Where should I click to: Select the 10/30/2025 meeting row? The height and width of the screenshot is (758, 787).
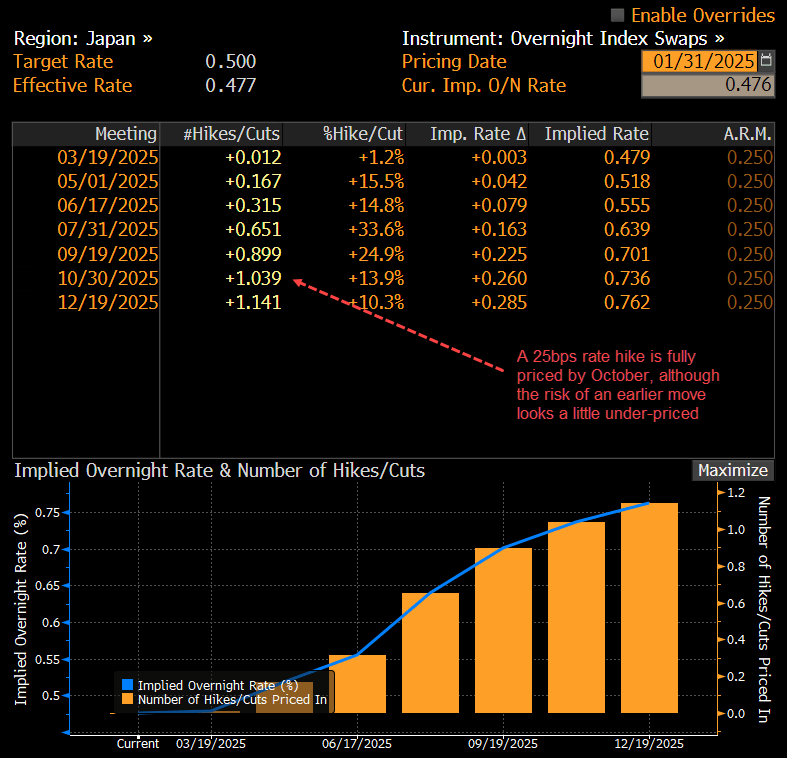(394, 278)
